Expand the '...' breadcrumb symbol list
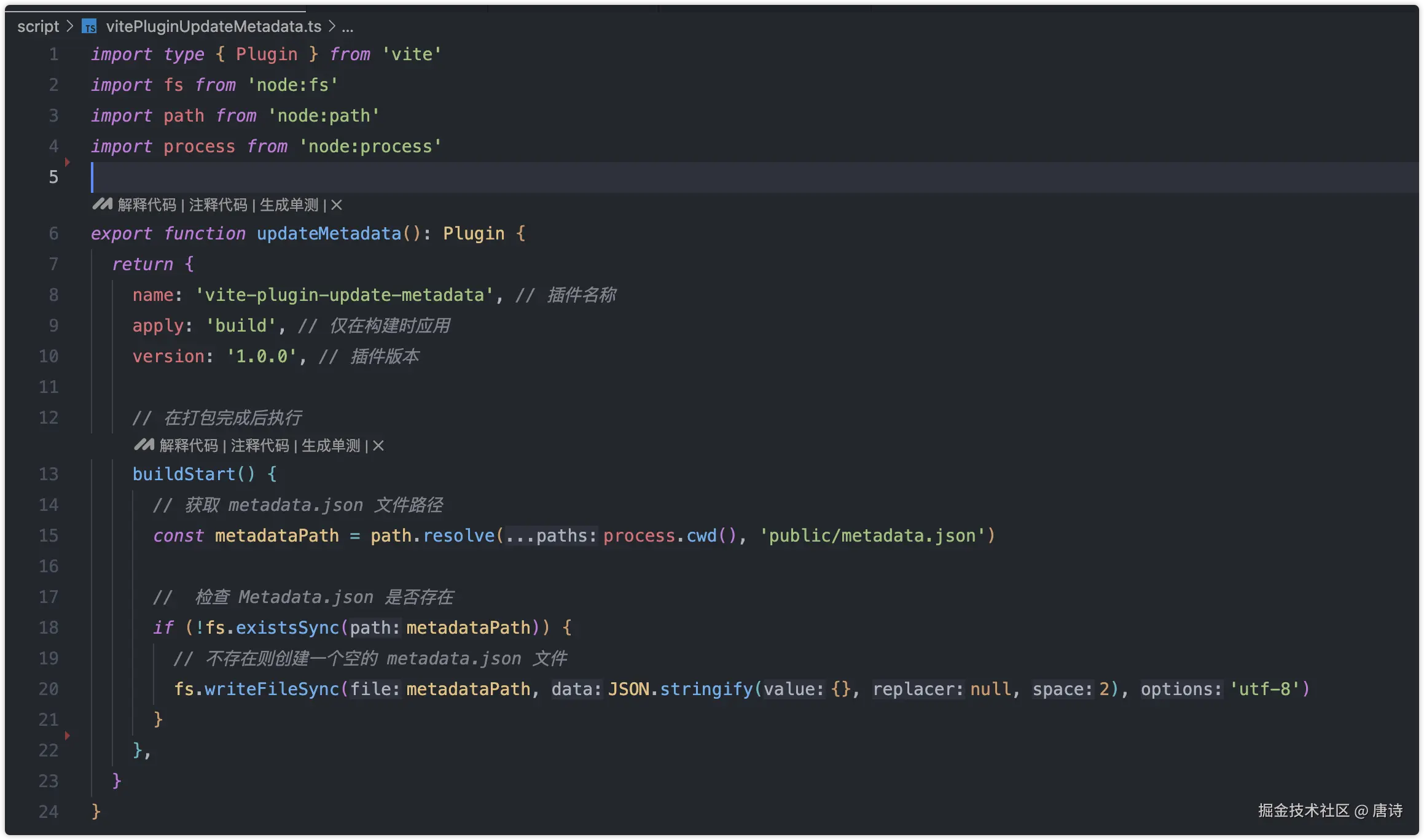The width and height of the screenshot is (1424, 840). pyautogui.click(x=348, y=27)
